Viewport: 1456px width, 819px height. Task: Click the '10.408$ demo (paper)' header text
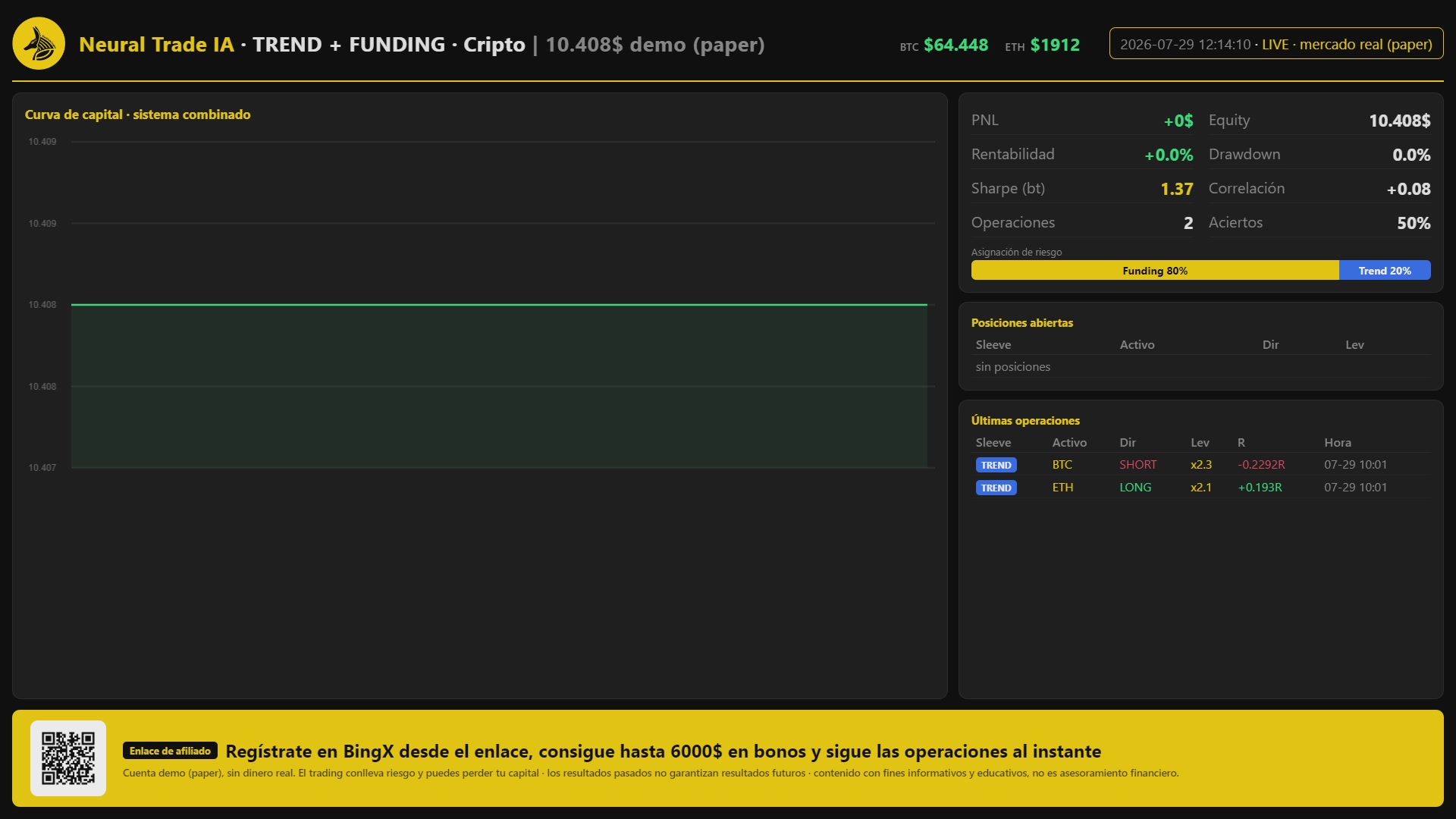pyautogui.click(x=655, y=45)
